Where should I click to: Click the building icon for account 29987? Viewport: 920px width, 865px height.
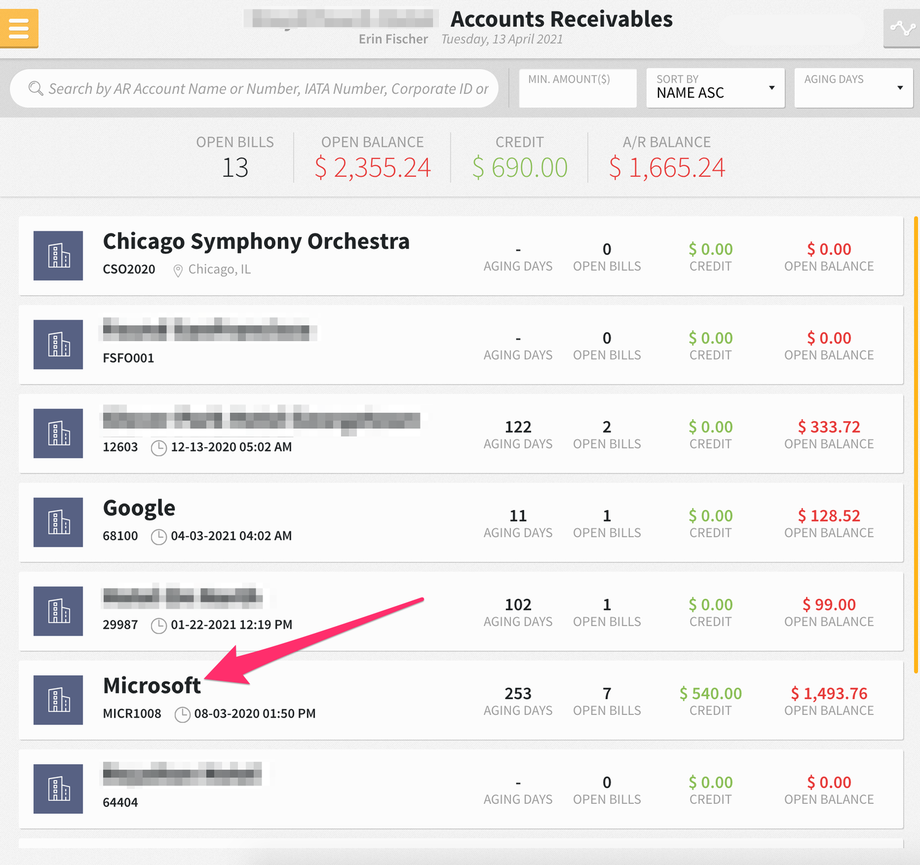tap(58, 611)
